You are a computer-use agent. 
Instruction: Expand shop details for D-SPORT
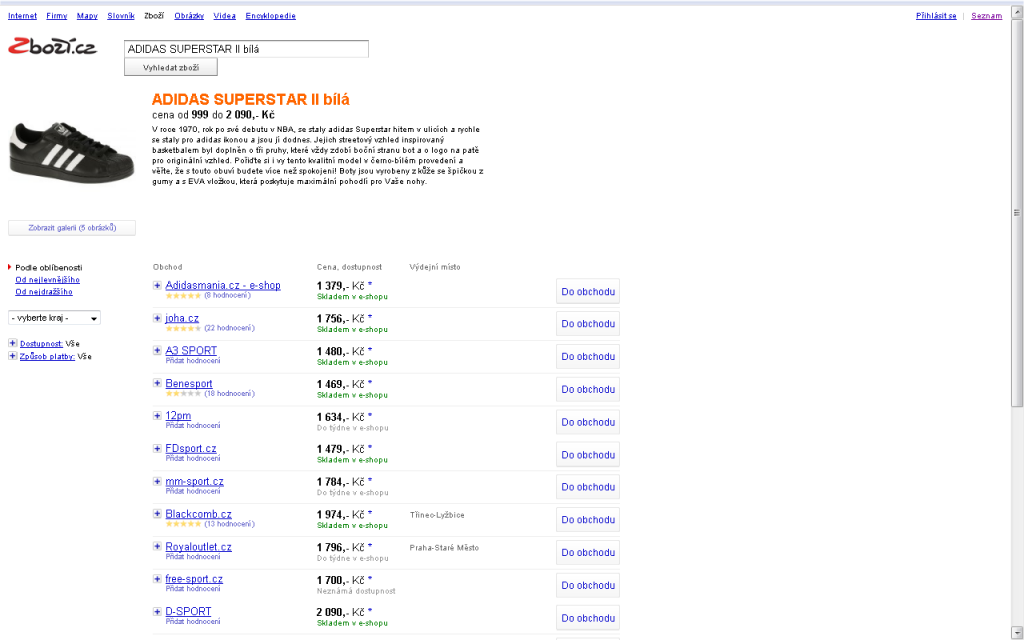pos(157,612)
